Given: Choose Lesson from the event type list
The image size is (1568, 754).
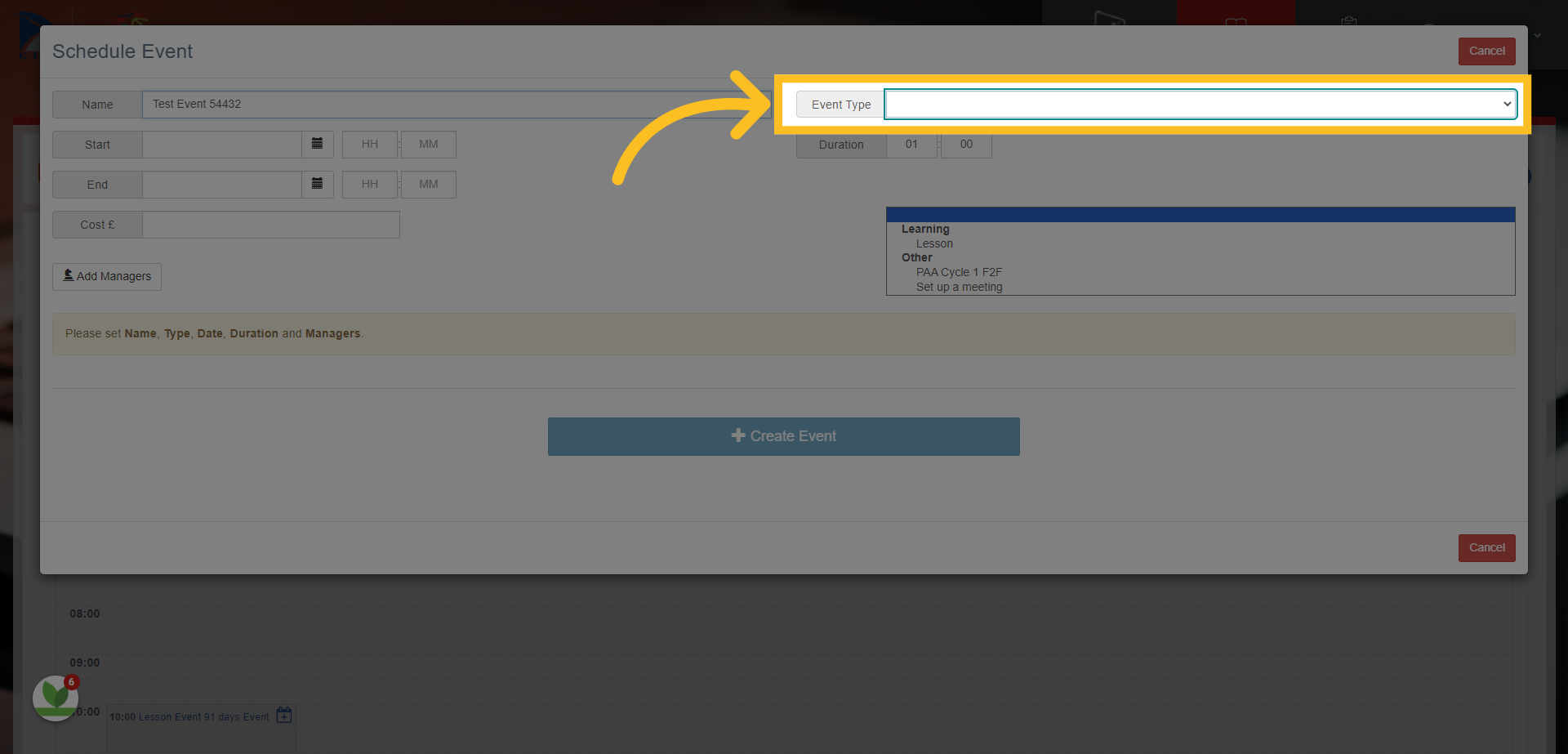Looking at the screenshot, I should tap(934, 243).
